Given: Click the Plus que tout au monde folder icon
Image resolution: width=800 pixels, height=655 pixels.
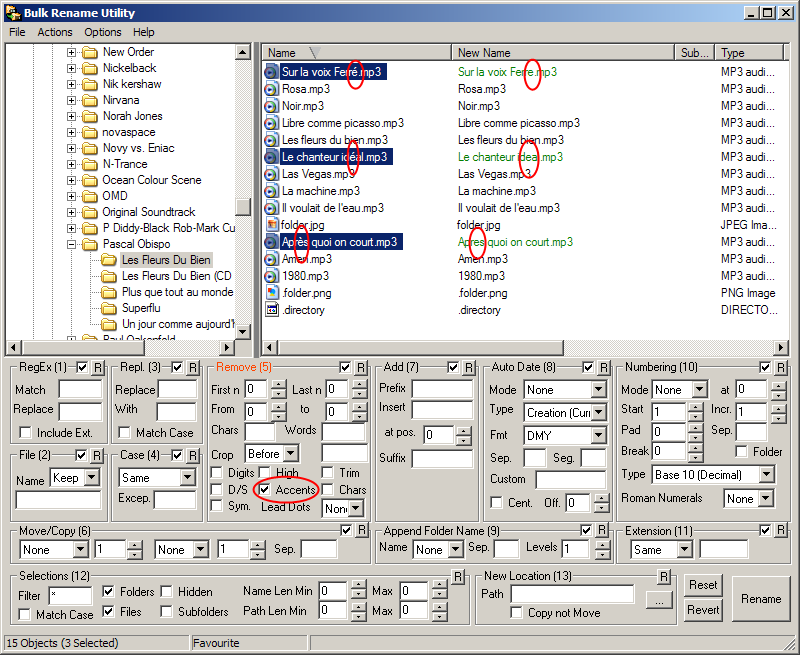Looking at the screenshot, I should pyautogui.click(x=108, y=292).
